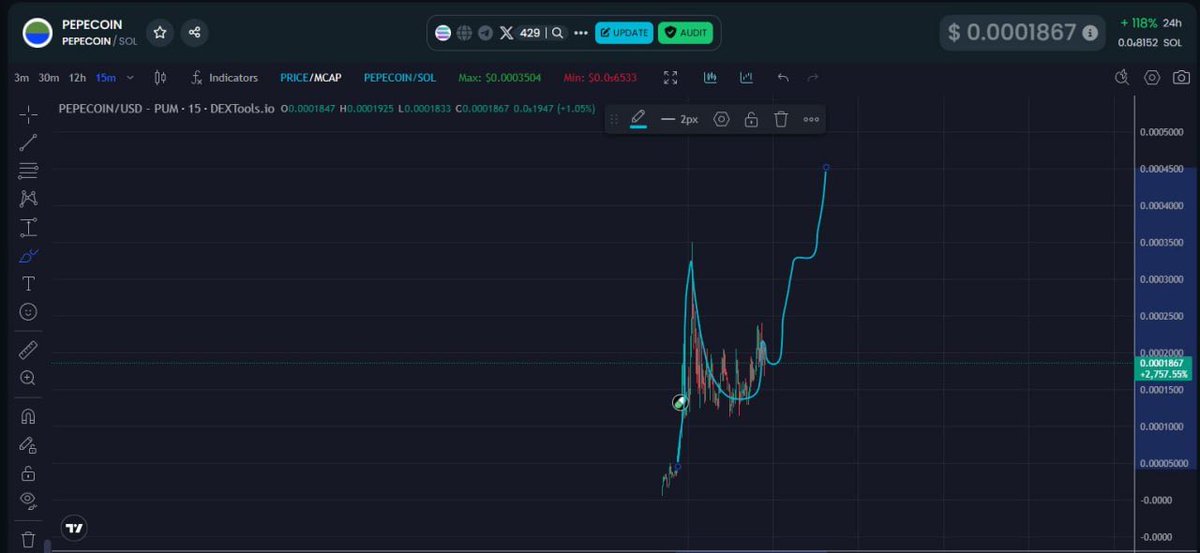Enter fullscreen chart mode

(671, 77)
